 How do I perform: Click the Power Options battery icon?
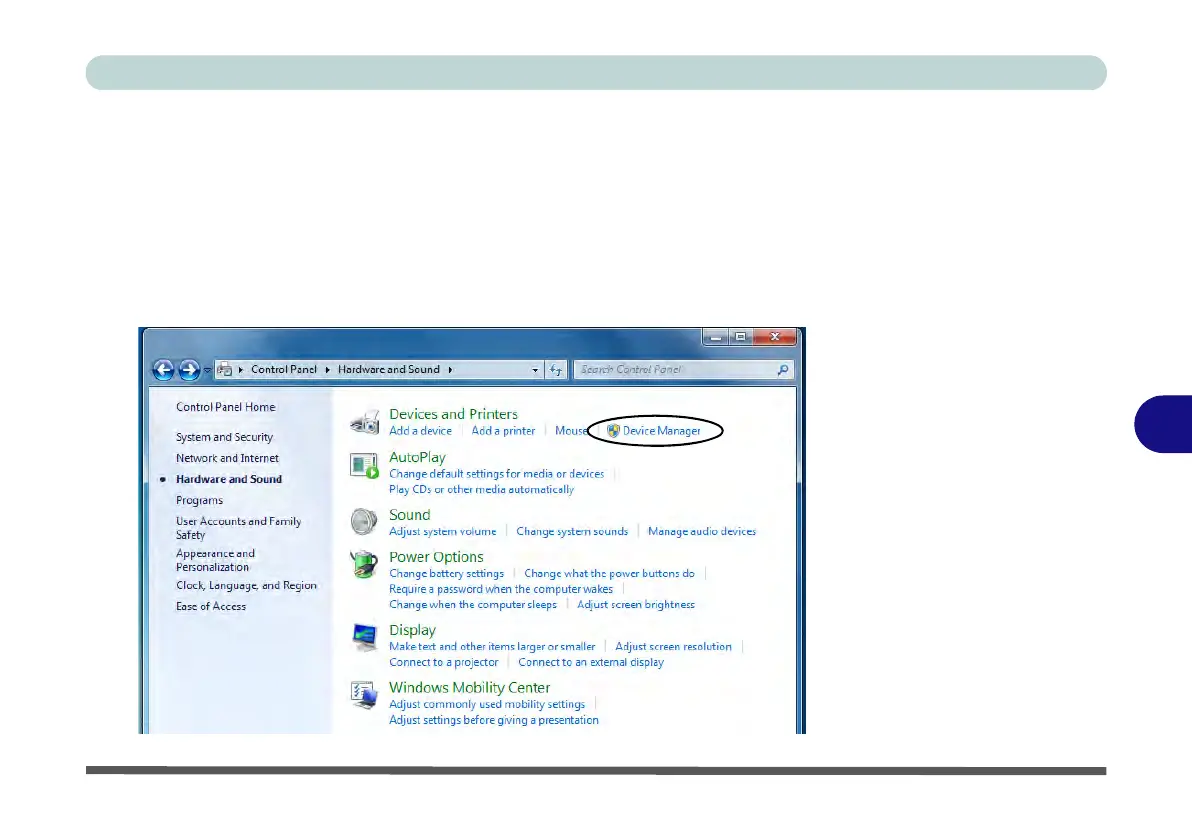364,564
